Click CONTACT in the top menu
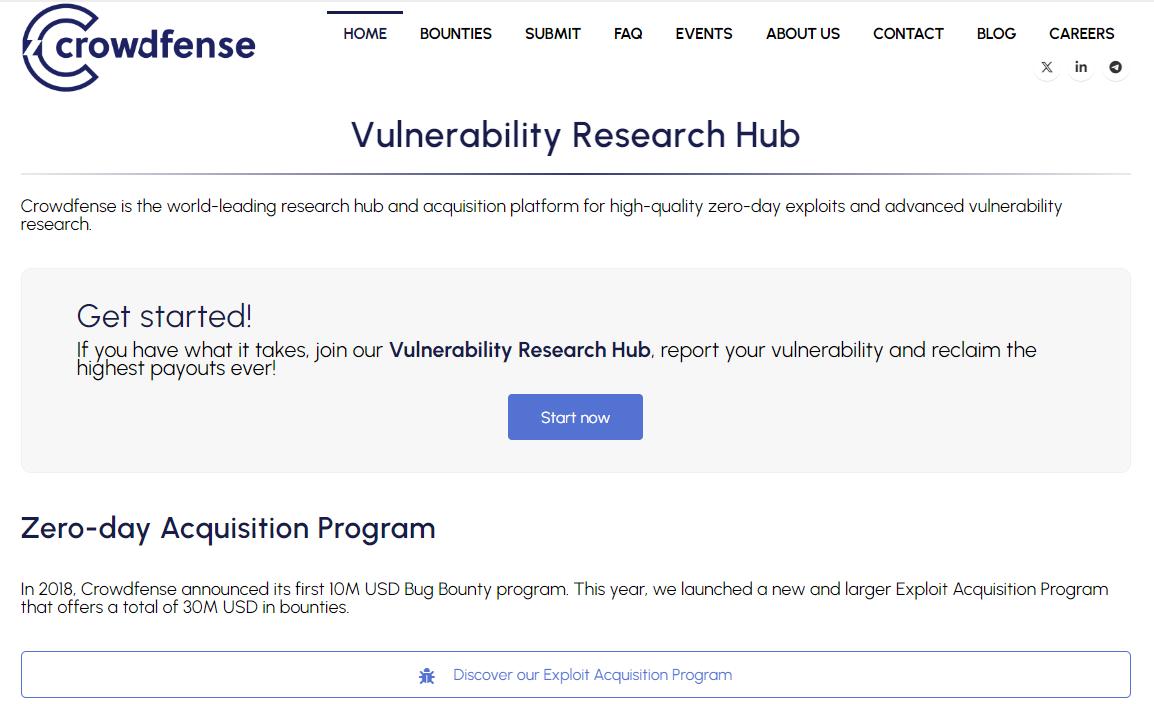 point(908,34)
